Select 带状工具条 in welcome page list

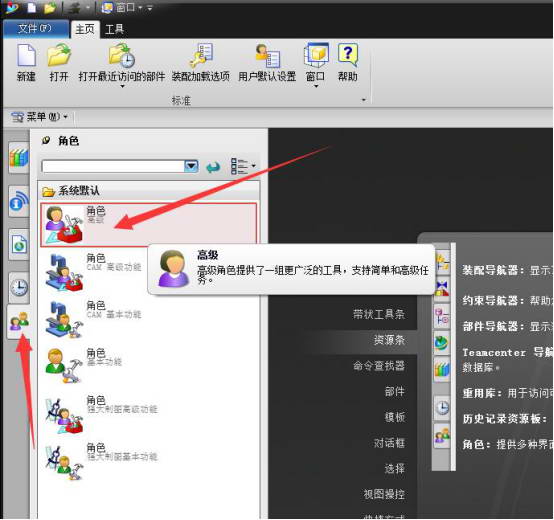click(x=379, y=314)
